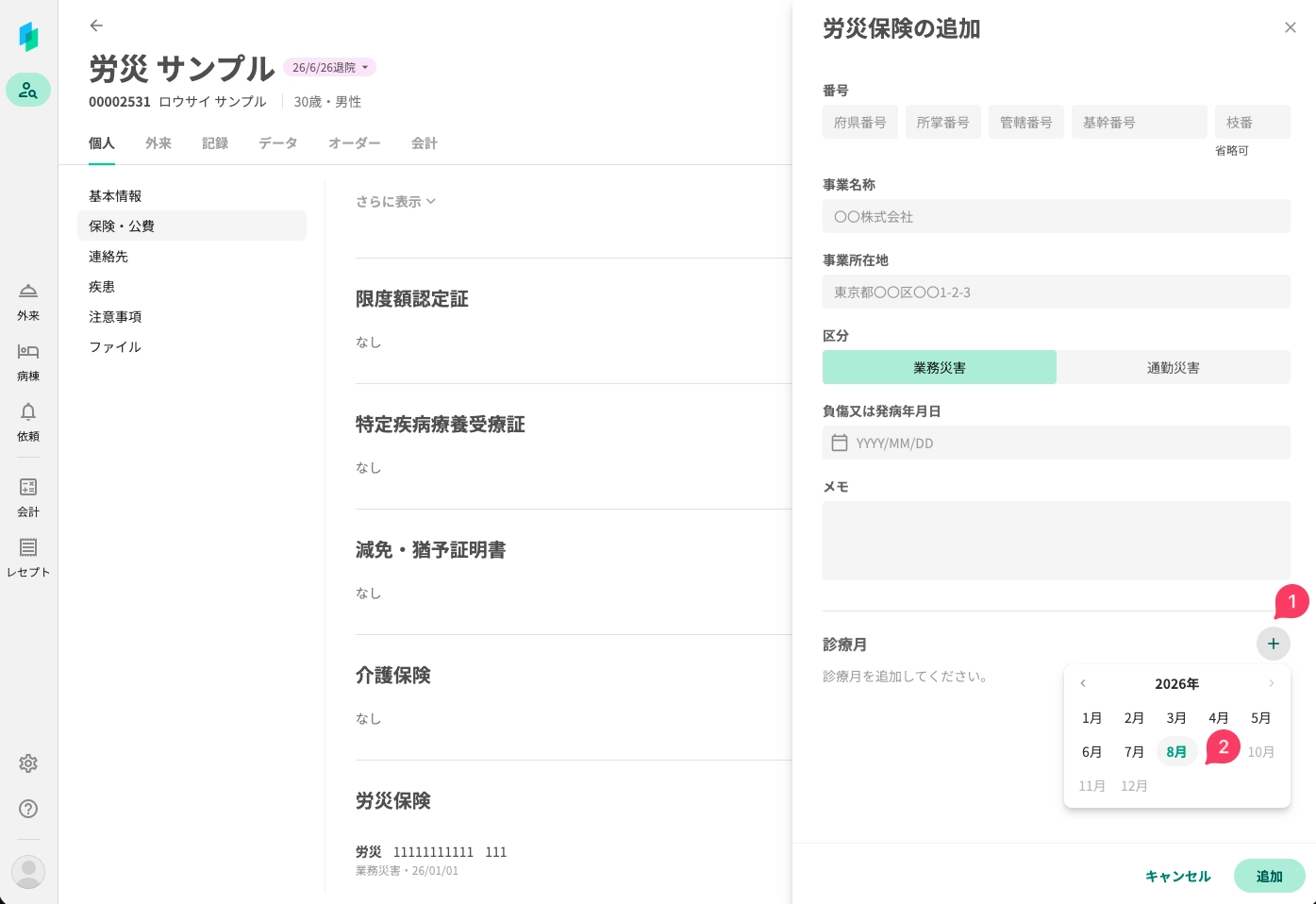Image resolution: width=1316 pixels, height=904 pixels.
Task: Switch to 個人 tab
Action: [x=102, y=142]
